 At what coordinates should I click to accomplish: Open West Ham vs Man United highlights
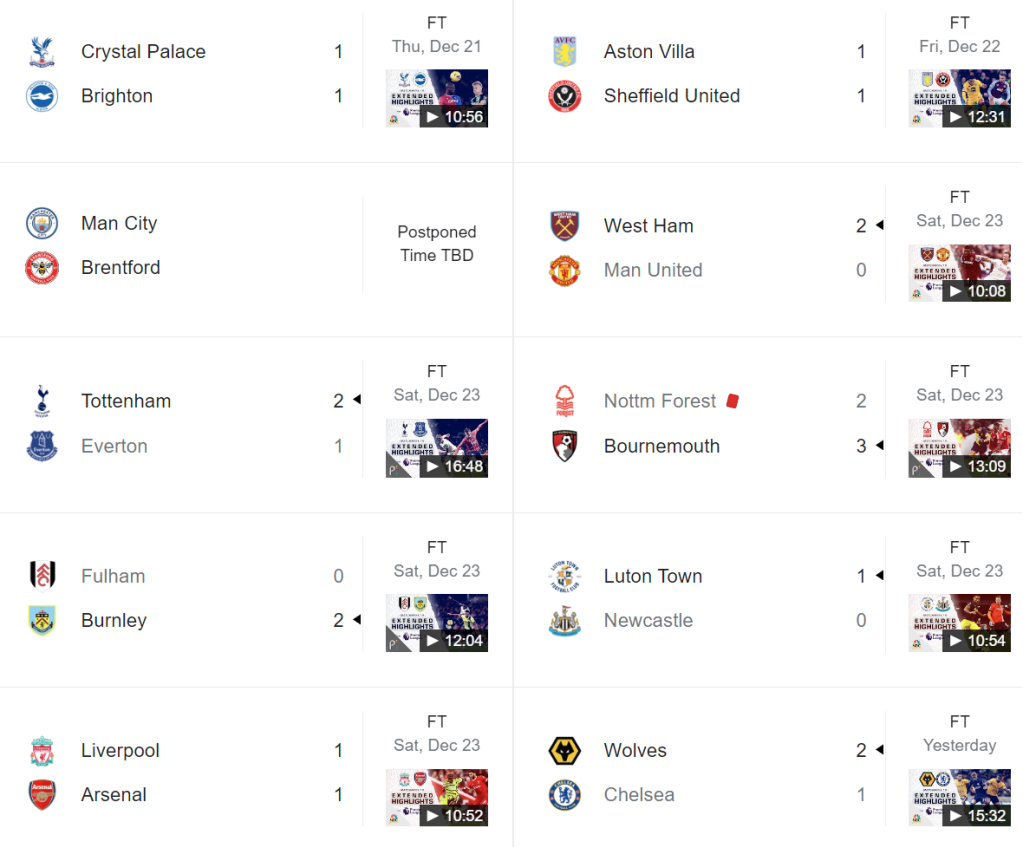(960, 273)
